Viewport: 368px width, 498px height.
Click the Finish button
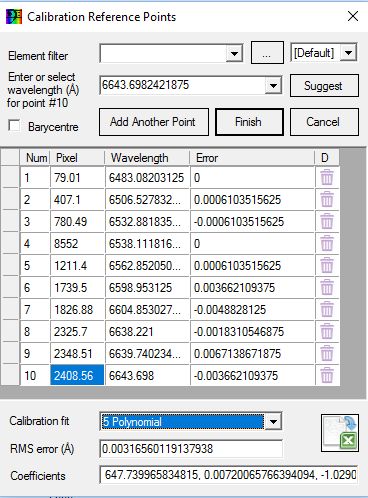click(x=249, y=122)
